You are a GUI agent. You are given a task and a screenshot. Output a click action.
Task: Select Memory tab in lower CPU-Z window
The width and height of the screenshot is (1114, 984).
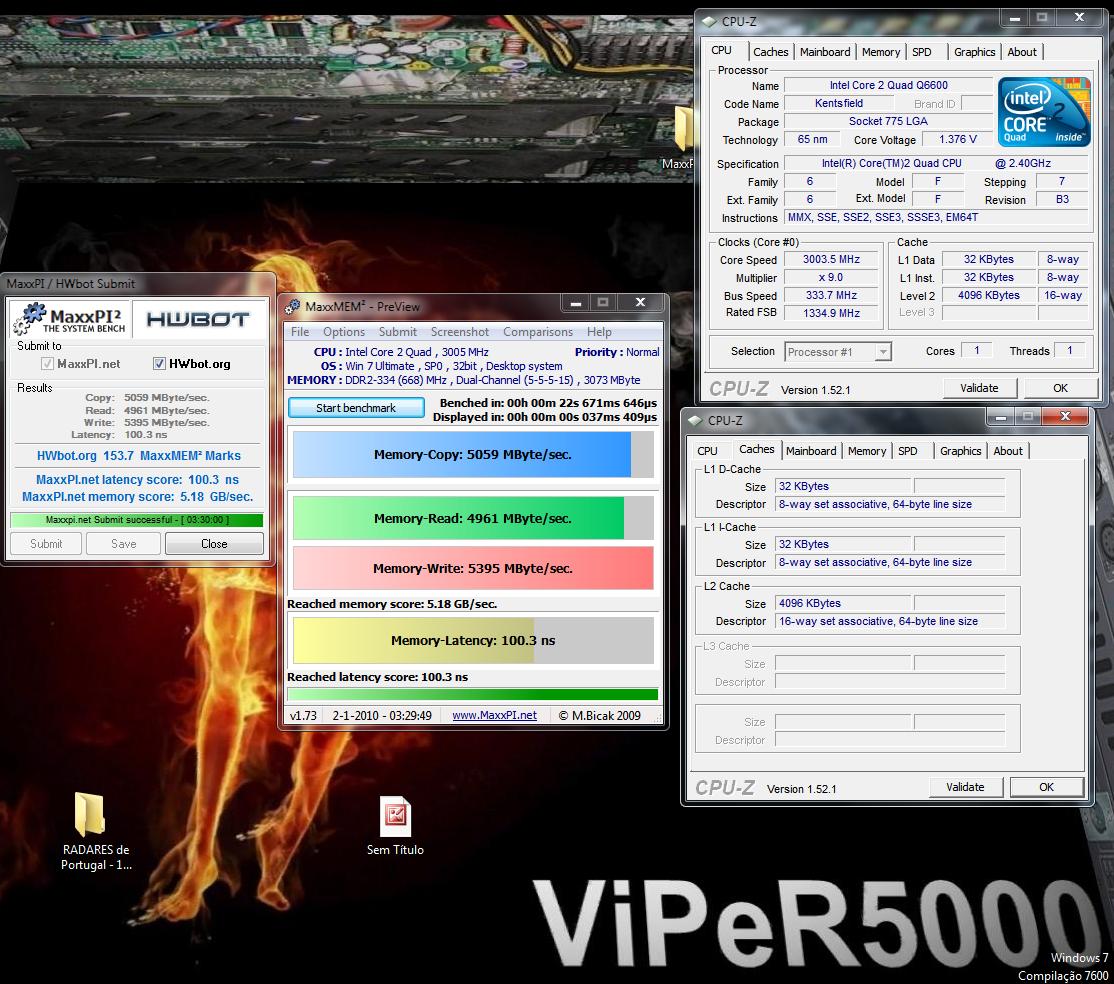[x=867, y=451]
